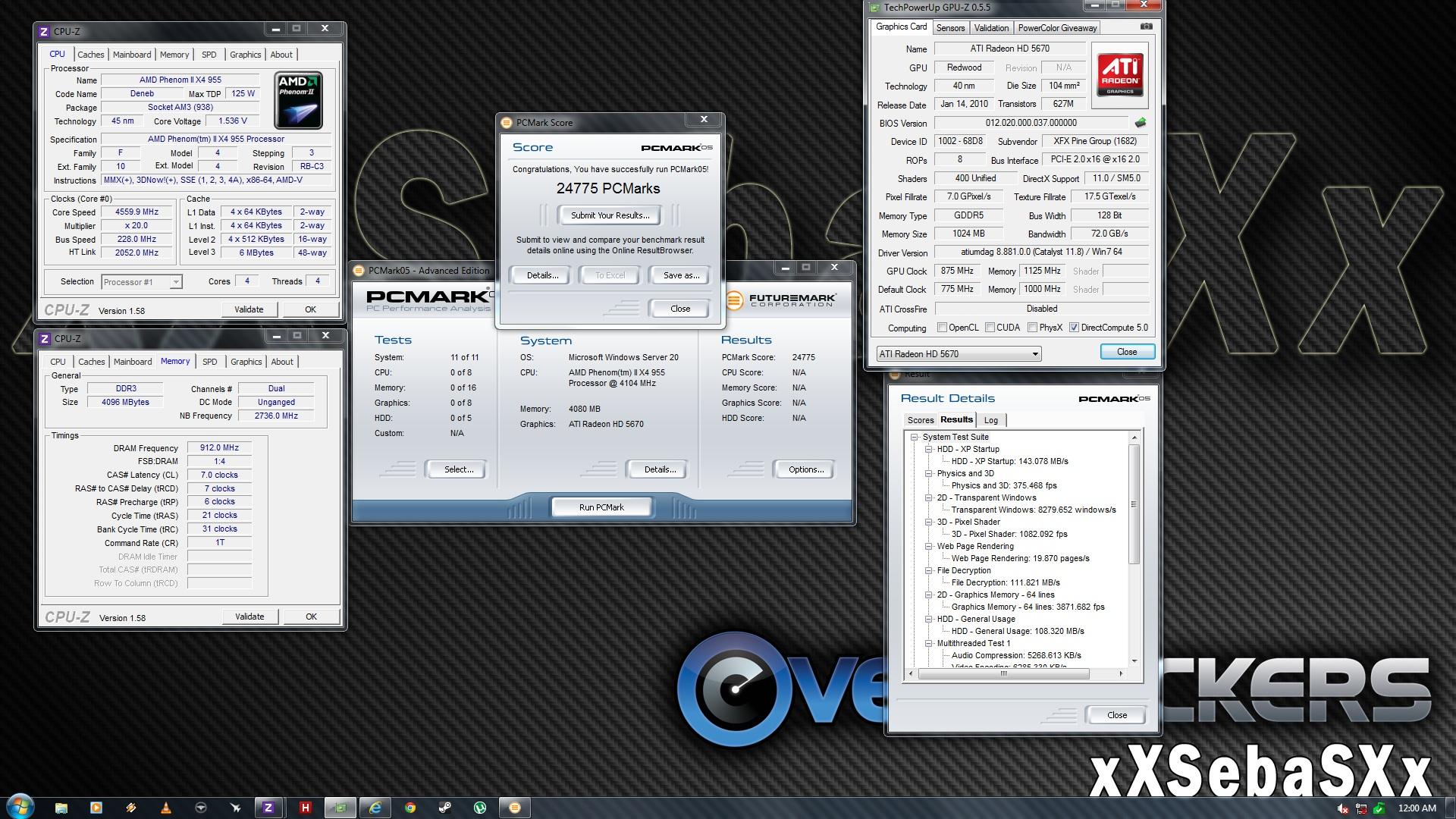Open the Validation tab in GPU-Z
This screenshot has height=819, width=1456.
tap(991, 28)
